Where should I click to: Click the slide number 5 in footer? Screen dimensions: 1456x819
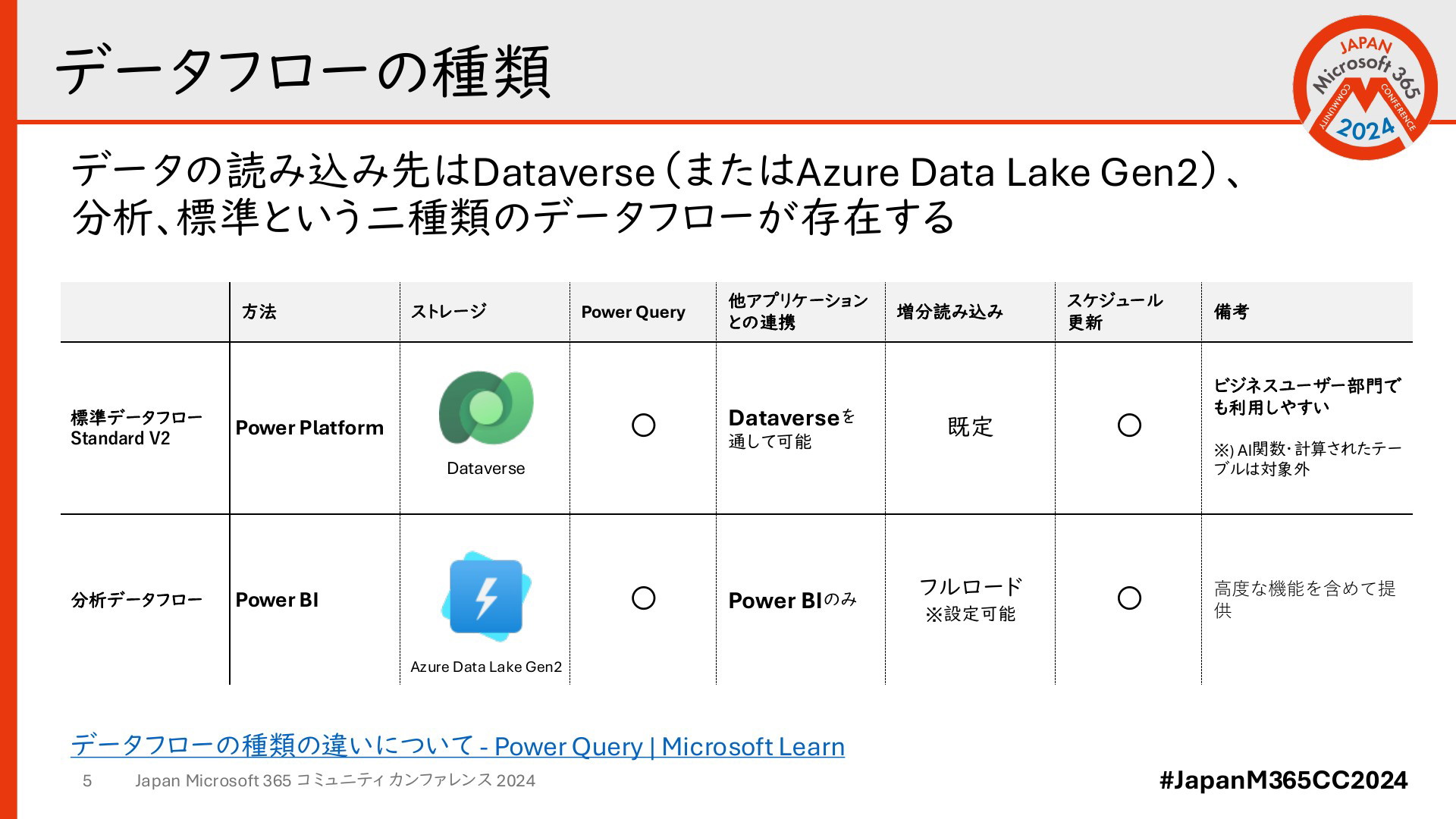tap(87, 780)
